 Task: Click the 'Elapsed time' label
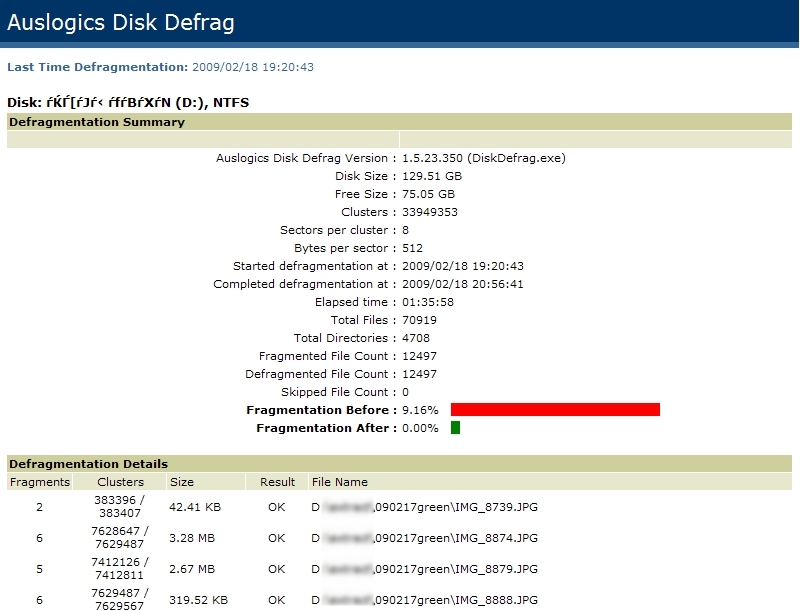click(x=355, y=302)
